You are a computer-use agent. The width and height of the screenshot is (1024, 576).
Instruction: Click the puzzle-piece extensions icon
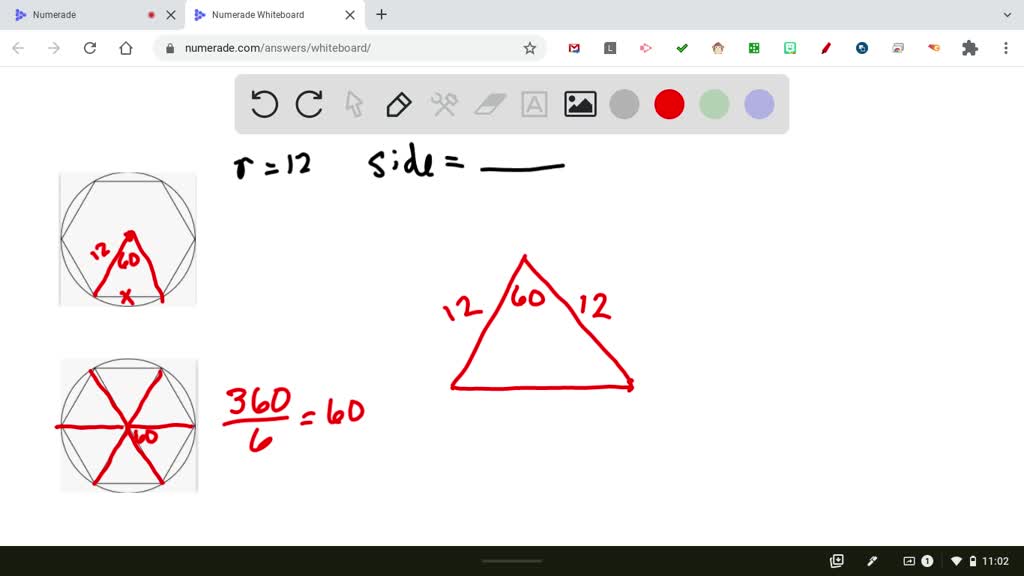(969, 47)
